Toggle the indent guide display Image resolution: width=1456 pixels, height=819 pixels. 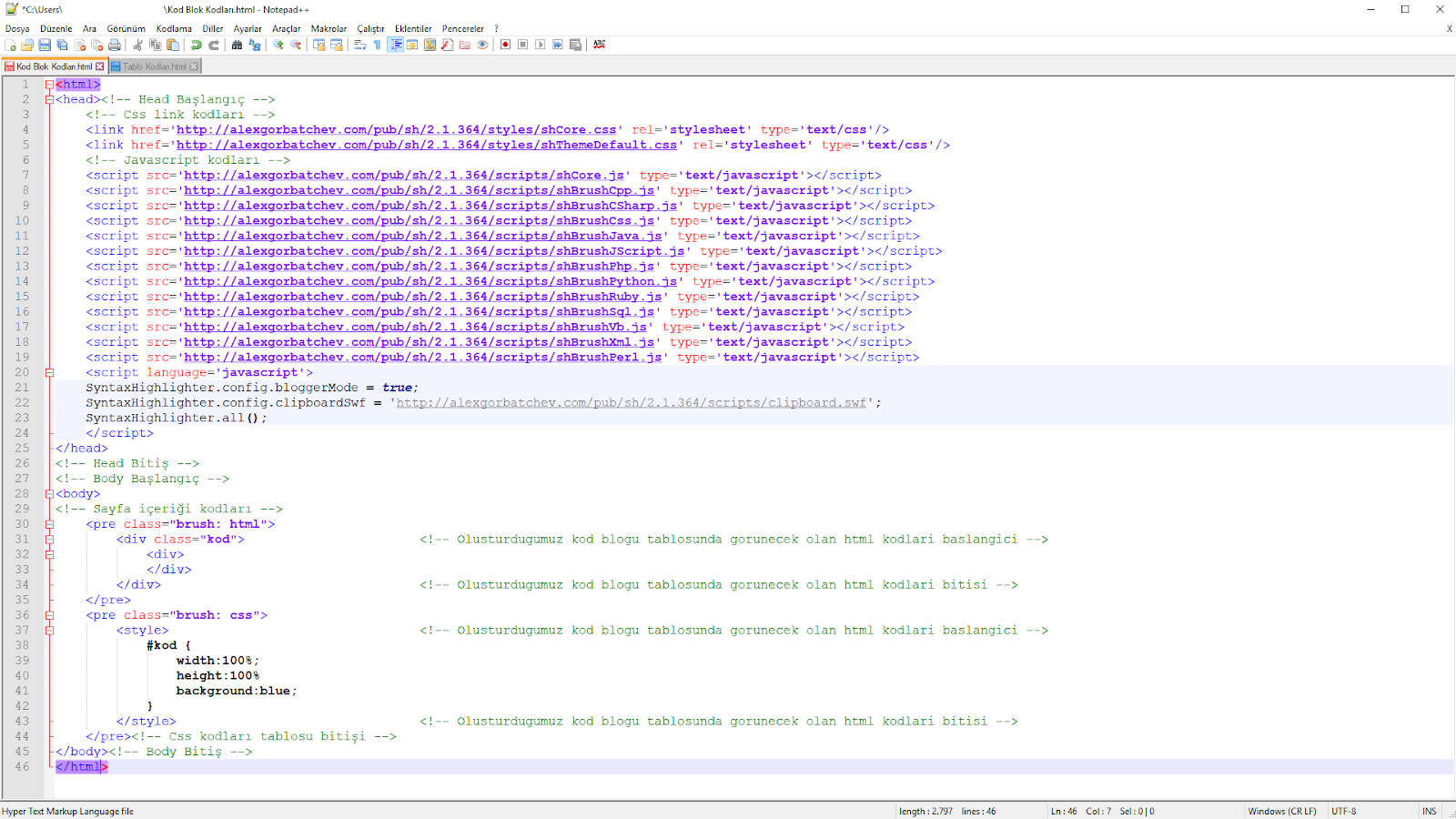396,45
